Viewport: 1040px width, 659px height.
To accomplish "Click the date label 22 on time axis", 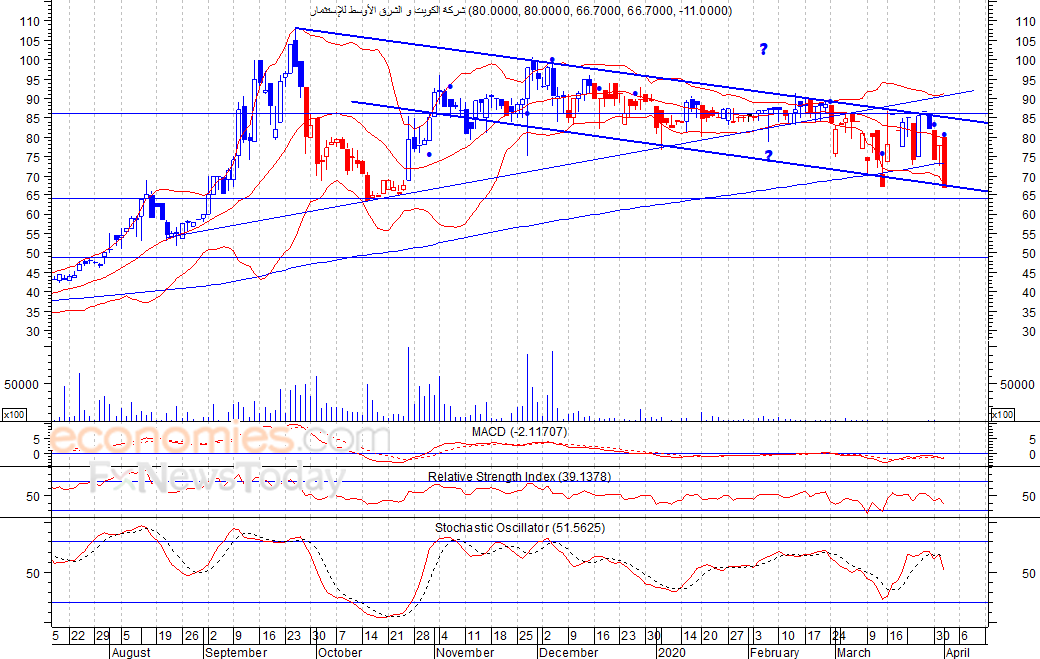I will tap(78, 636).
